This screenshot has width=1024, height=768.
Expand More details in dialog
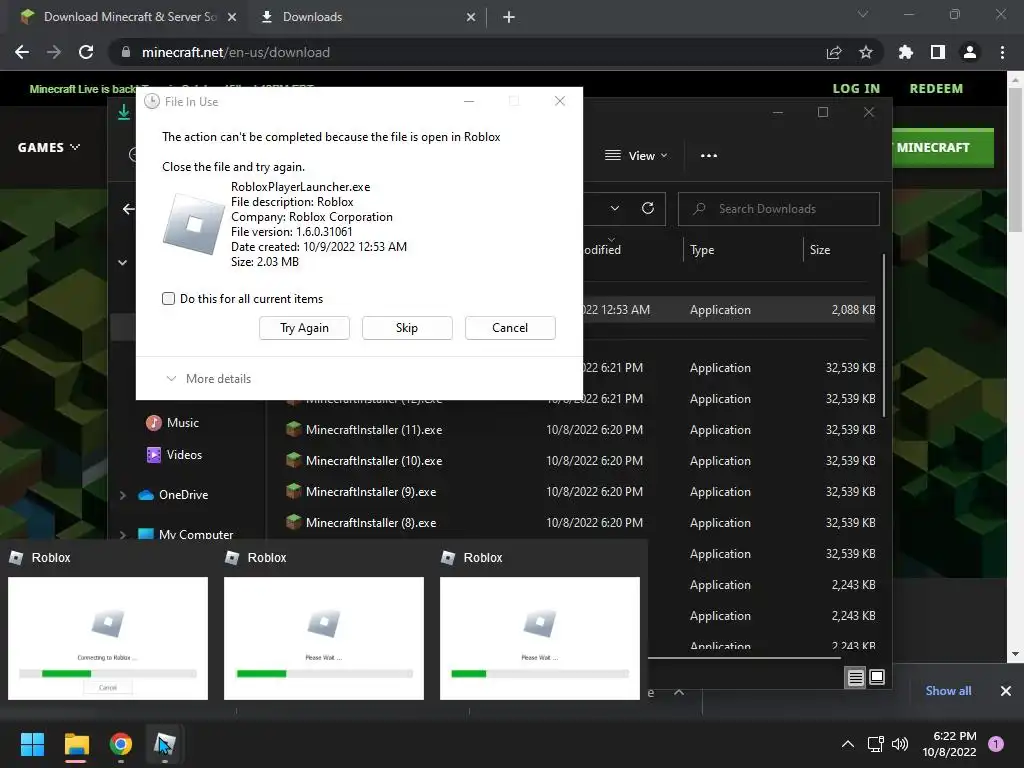coord(209,379)
